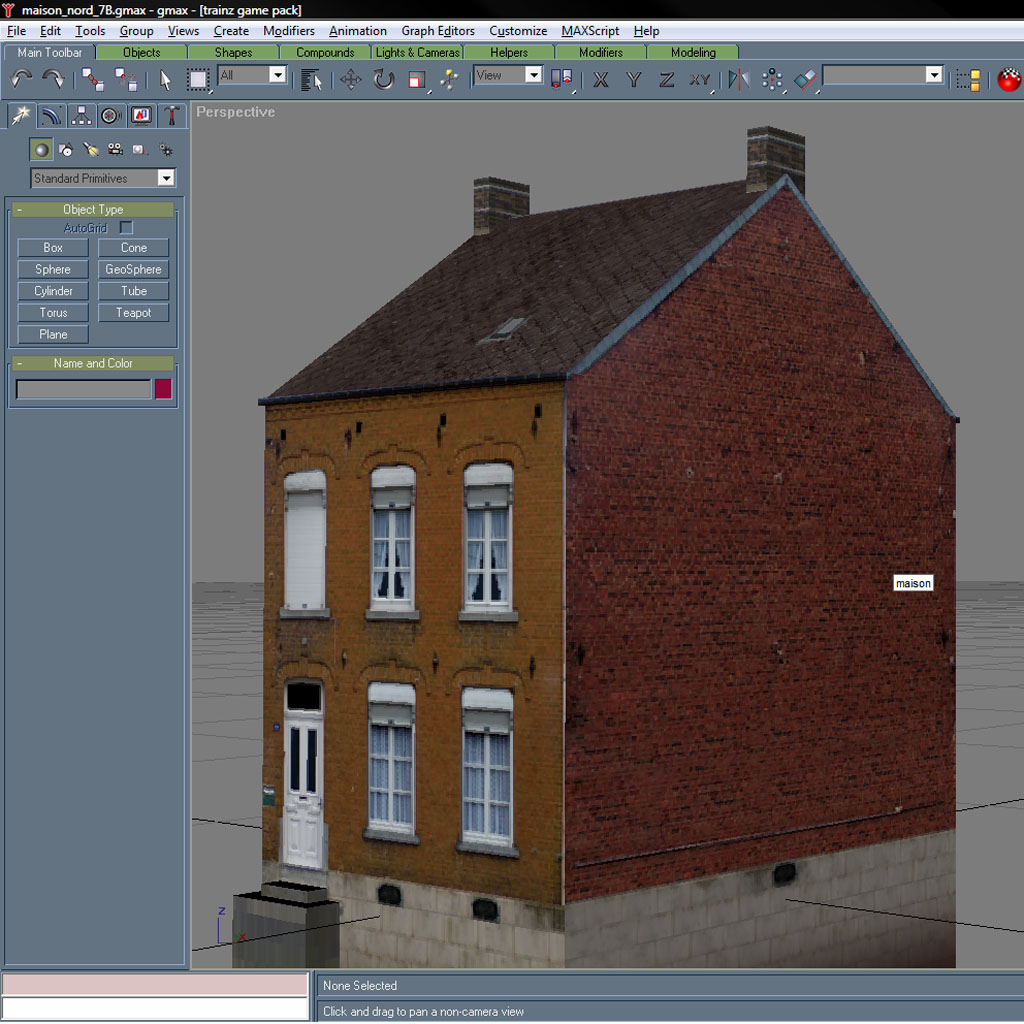
Task: Open the Modifiers menu
Action: pyautogui.click(x=288, y=31)
